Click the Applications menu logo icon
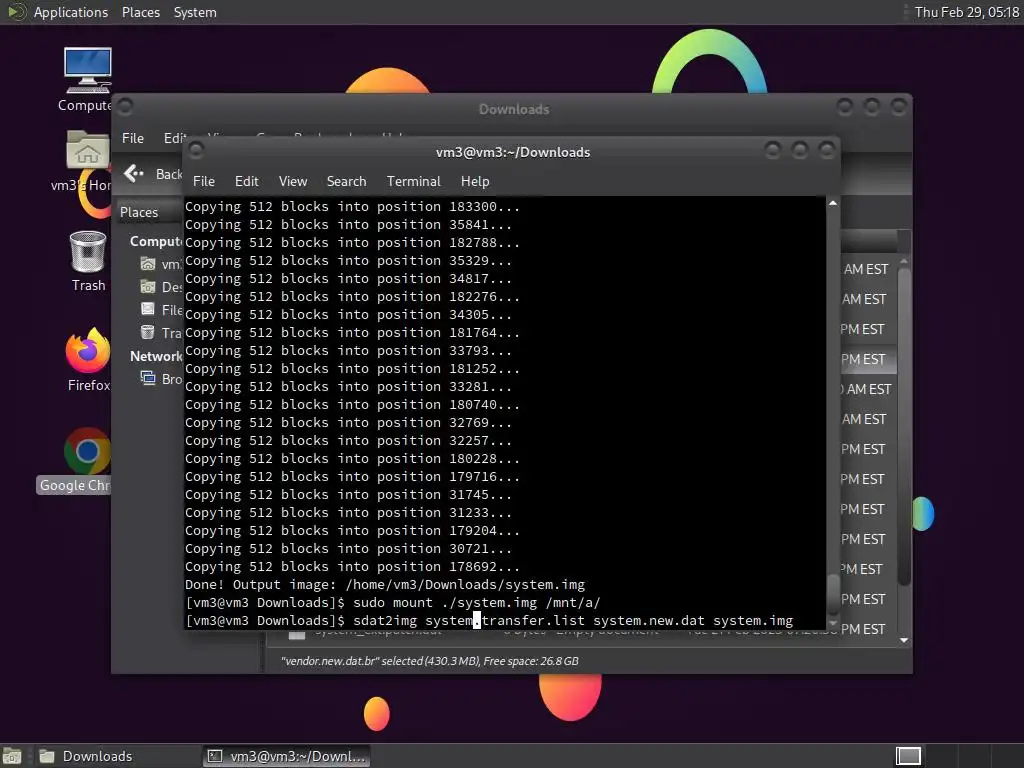Viewport: 1024px width, 768px height. click(16, 12)
